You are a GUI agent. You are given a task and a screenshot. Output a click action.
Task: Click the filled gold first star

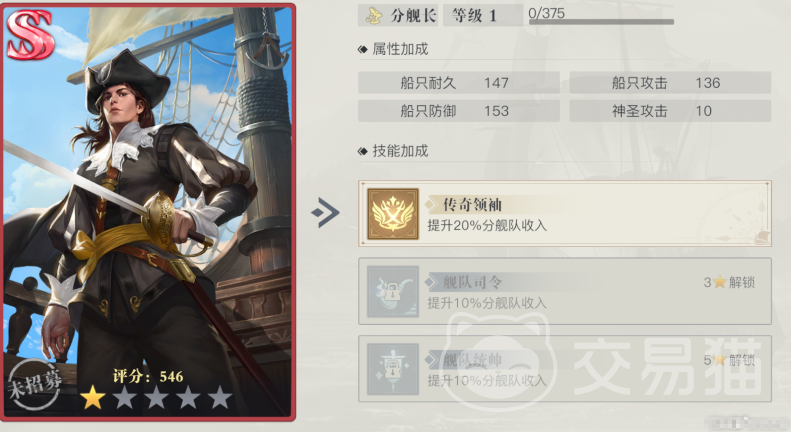coord(93,398)
